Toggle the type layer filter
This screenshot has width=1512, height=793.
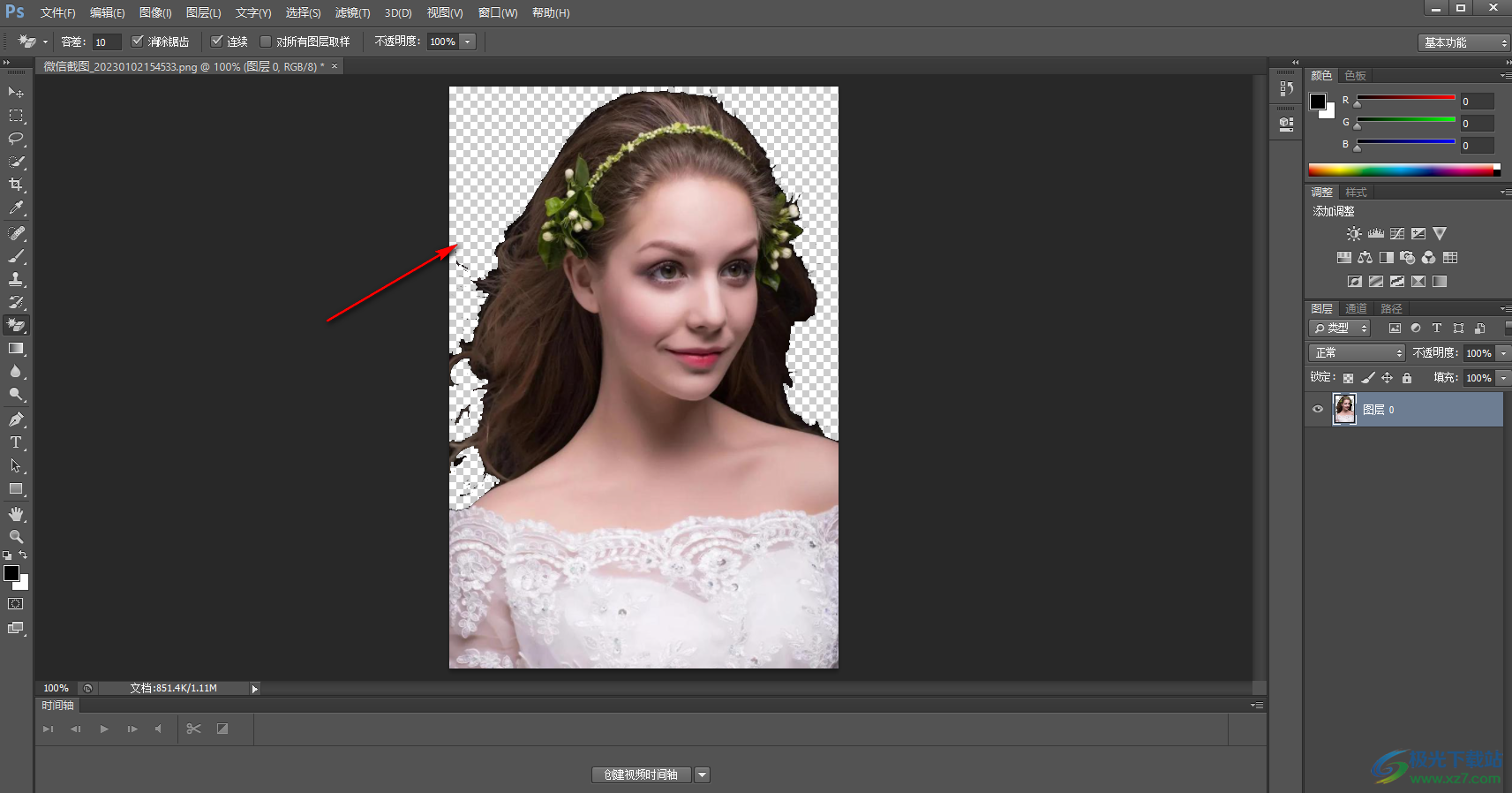click(x=1437, y=329)
